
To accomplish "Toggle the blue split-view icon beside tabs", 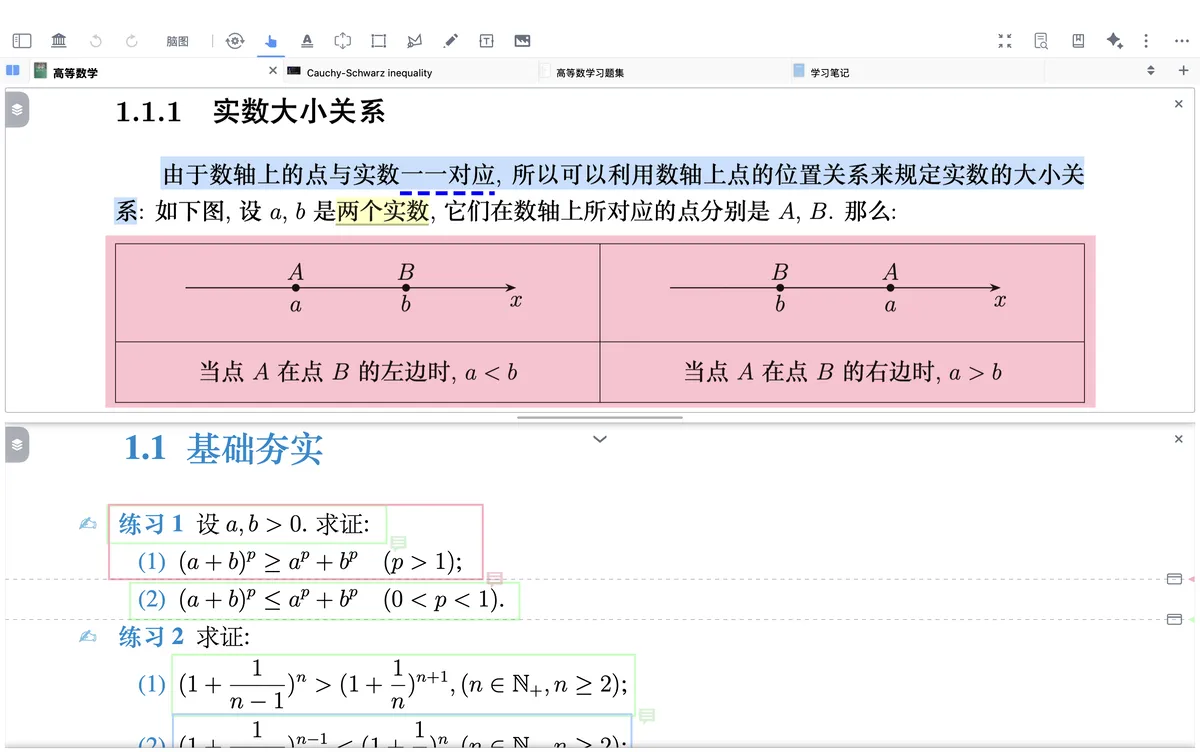I will click(13, 71).
